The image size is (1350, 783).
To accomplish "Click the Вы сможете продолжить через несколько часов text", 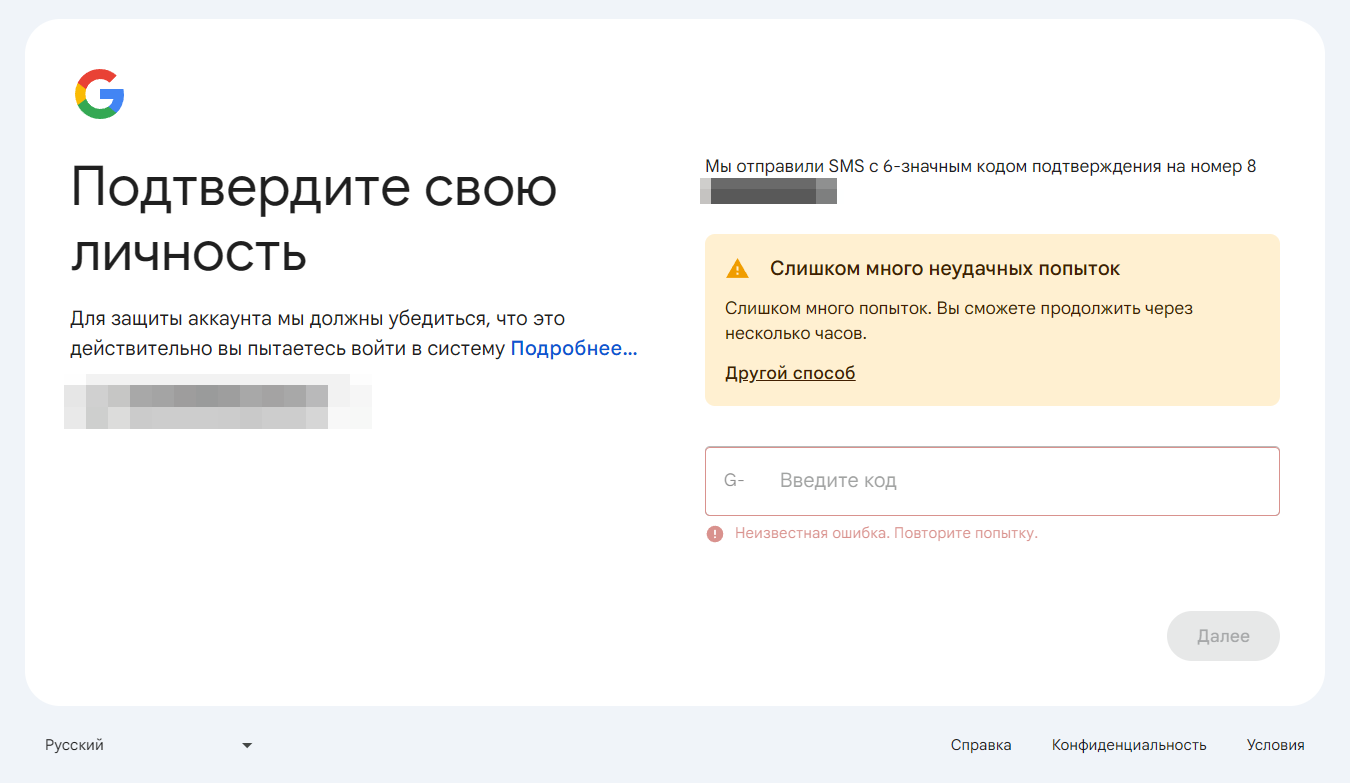I will [x=959, y=321].
